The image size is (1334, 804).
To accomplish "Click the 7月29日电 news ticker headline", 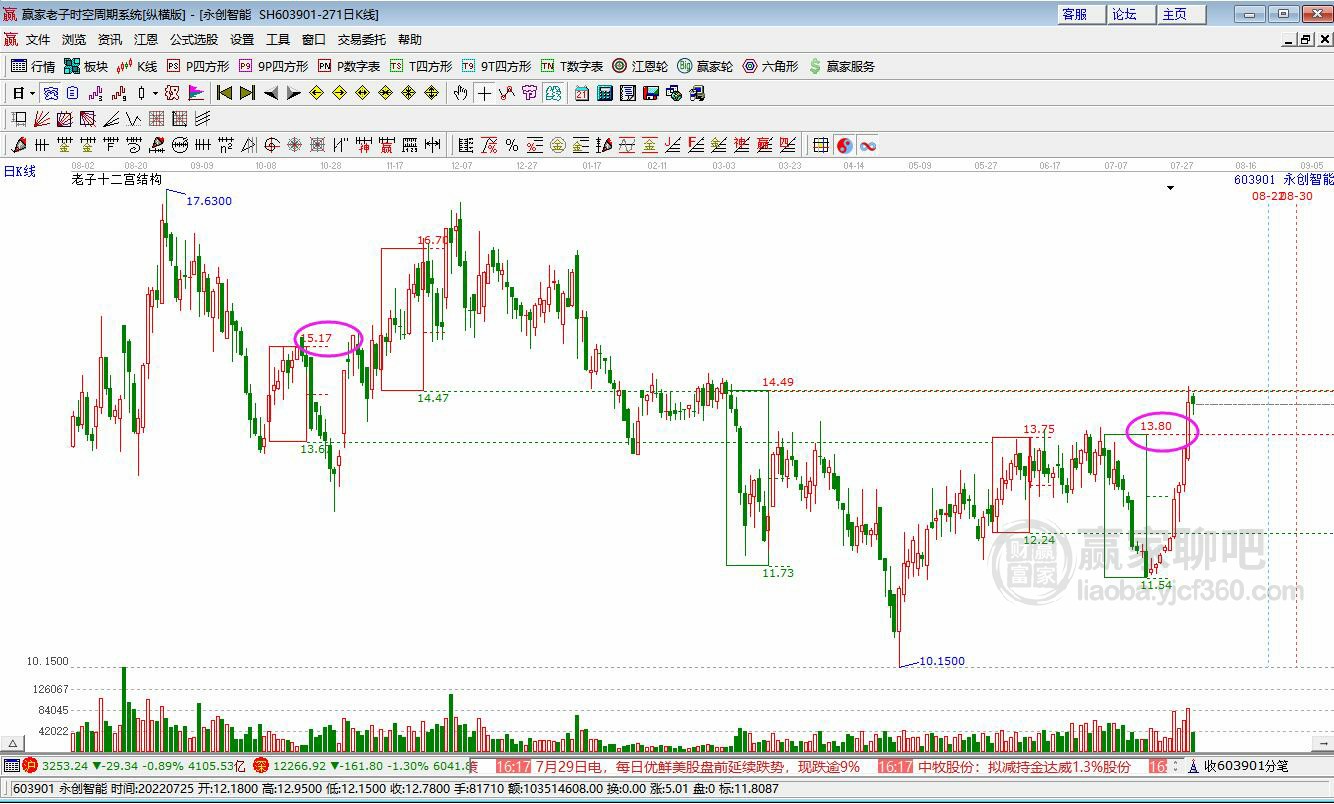I will coord(697,767).
